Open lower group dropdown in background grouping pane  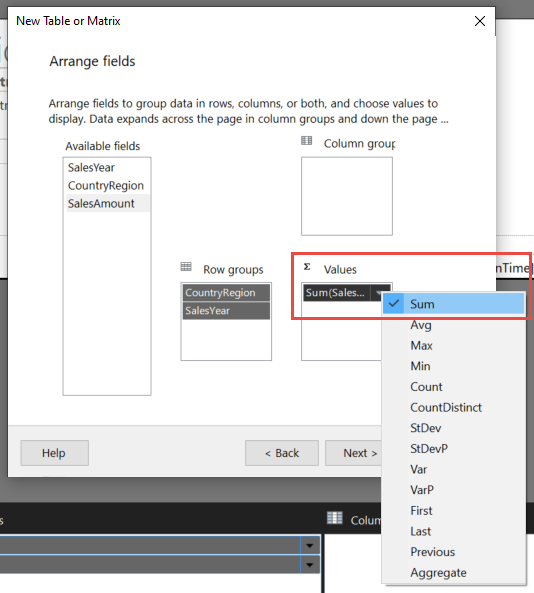(310, 565)
